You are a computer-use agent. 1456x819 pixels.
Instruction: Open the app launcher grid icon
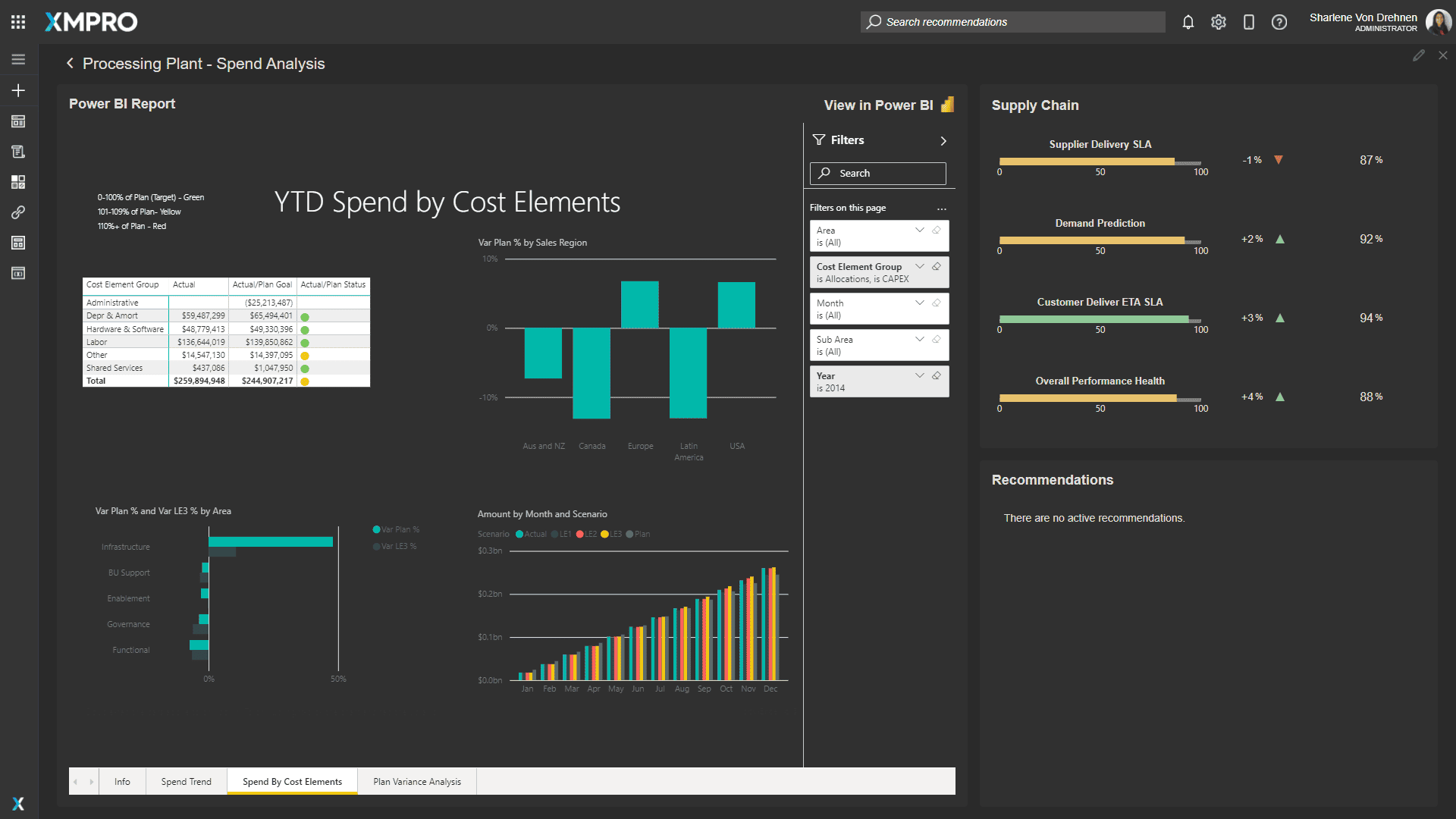(x=18, y=22)
